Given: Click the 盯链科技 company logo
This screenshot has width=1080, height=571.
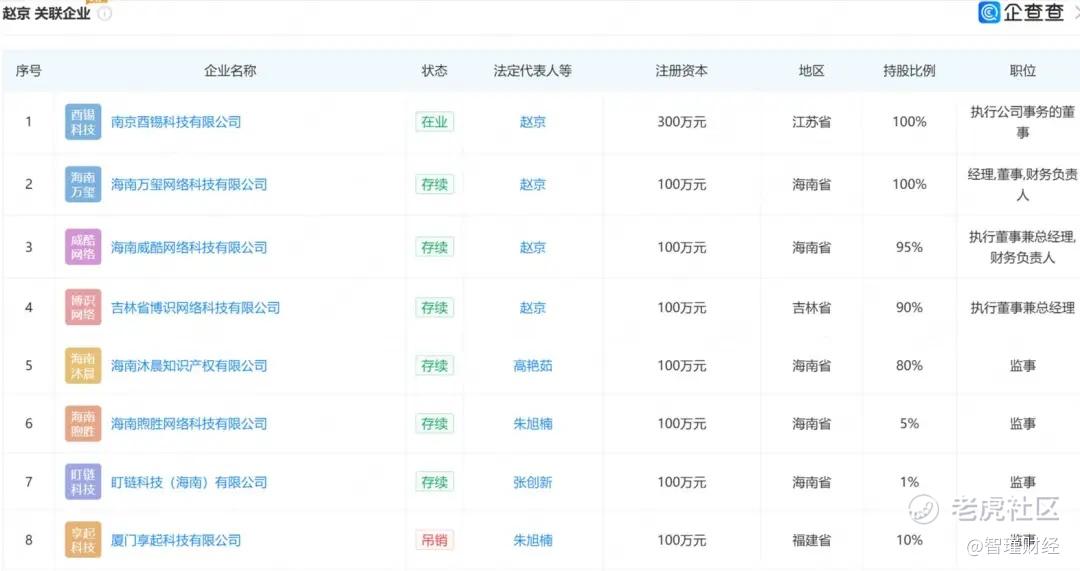Looking at the screenshot, I should pos(83,482).
